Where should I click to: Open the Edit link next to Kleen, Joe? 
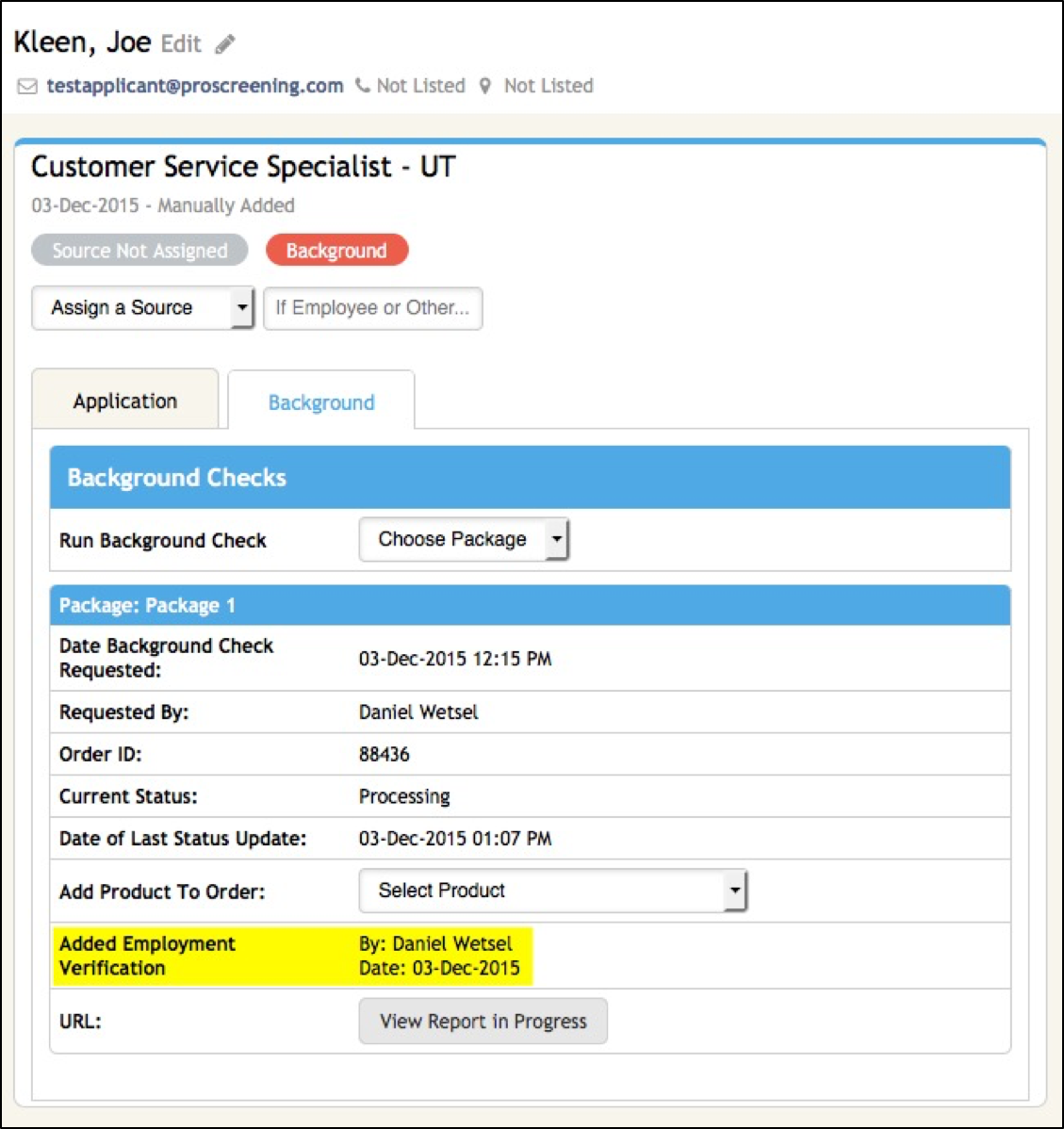[181, 44]
